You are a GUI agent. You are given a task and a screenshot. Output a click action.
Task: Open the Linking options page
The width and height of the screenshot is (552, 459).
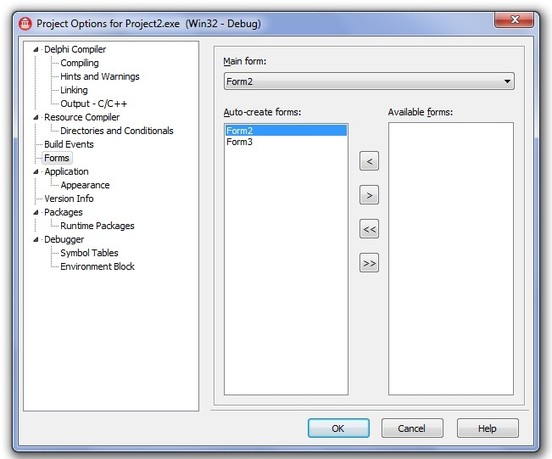point(74,90)
